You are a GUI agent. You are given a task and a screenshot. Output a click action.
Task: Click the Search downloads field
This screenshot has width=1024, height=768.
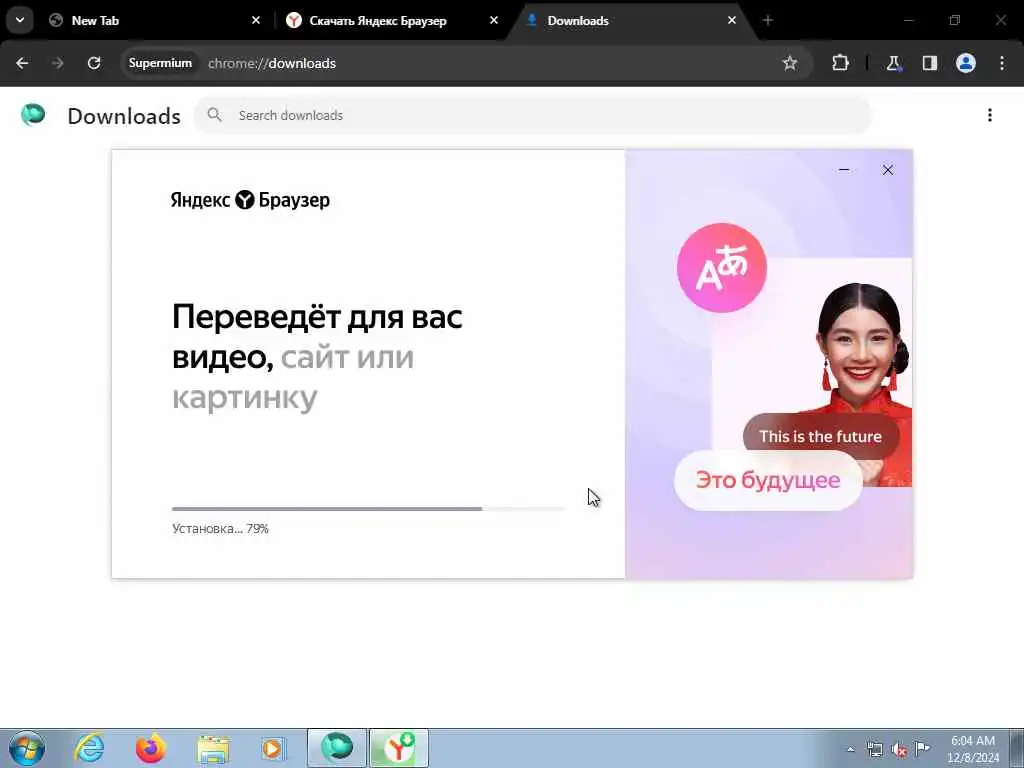coord(532,116)
